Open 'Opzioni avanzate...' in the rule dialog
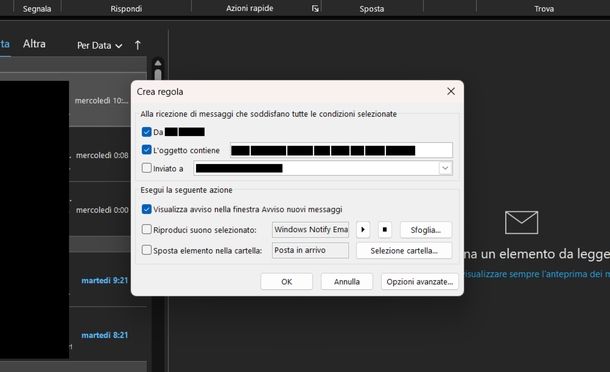Image resolution: width=610 pixels, height=372 pixels. click(420, 282)
